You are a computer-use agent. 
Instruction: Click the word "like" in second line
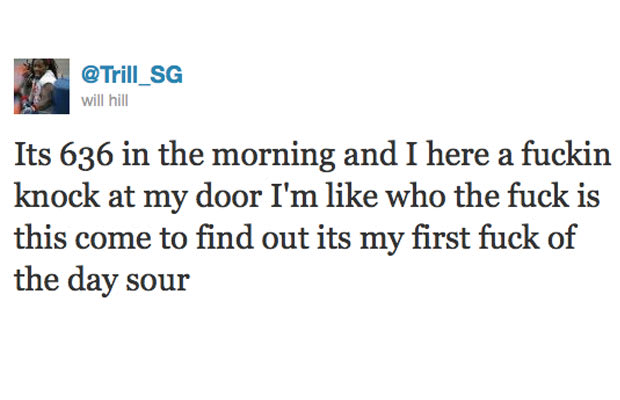click(x=352, y=196)
